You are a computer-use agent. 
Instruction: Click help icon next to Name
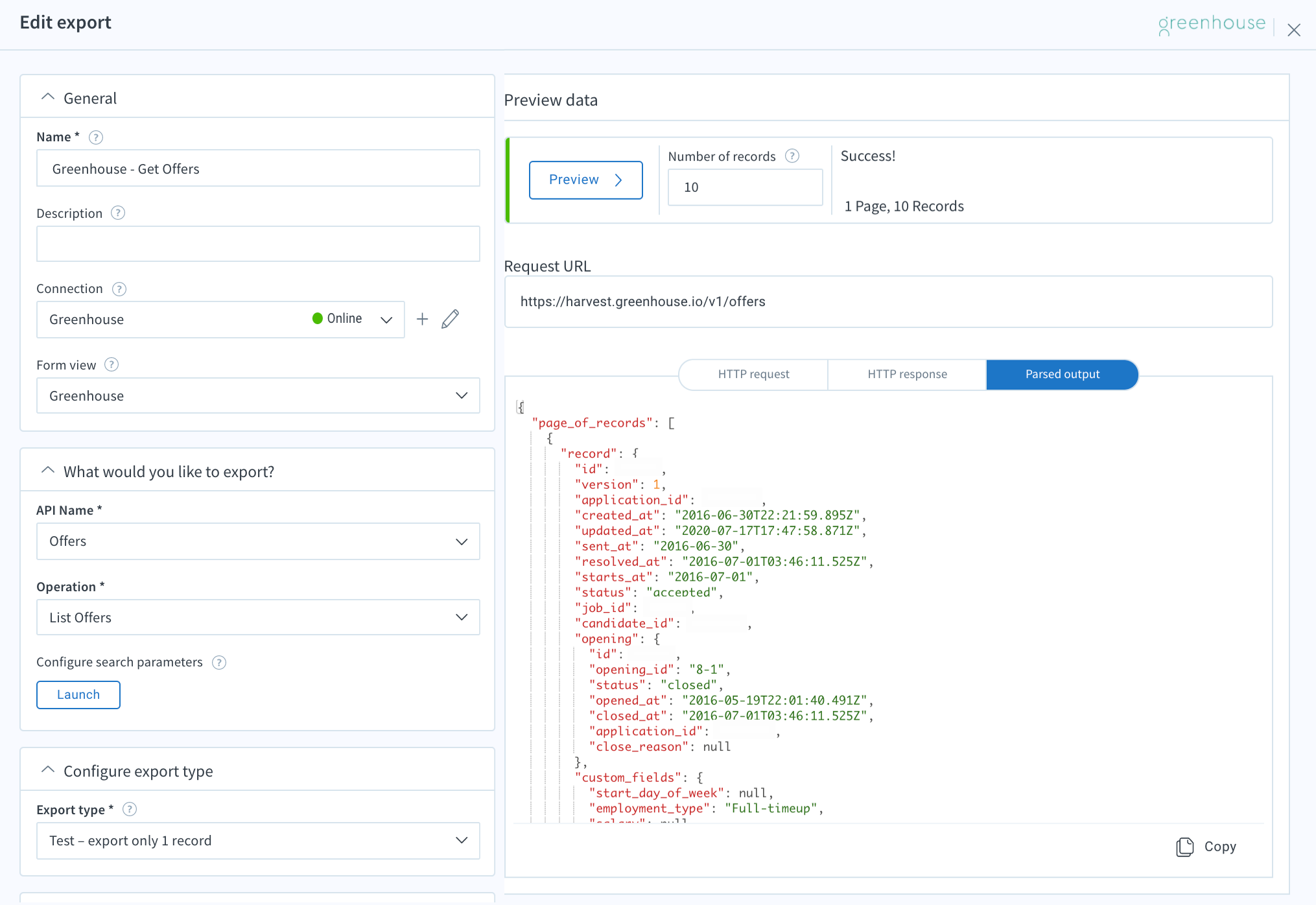pos(96,137)
